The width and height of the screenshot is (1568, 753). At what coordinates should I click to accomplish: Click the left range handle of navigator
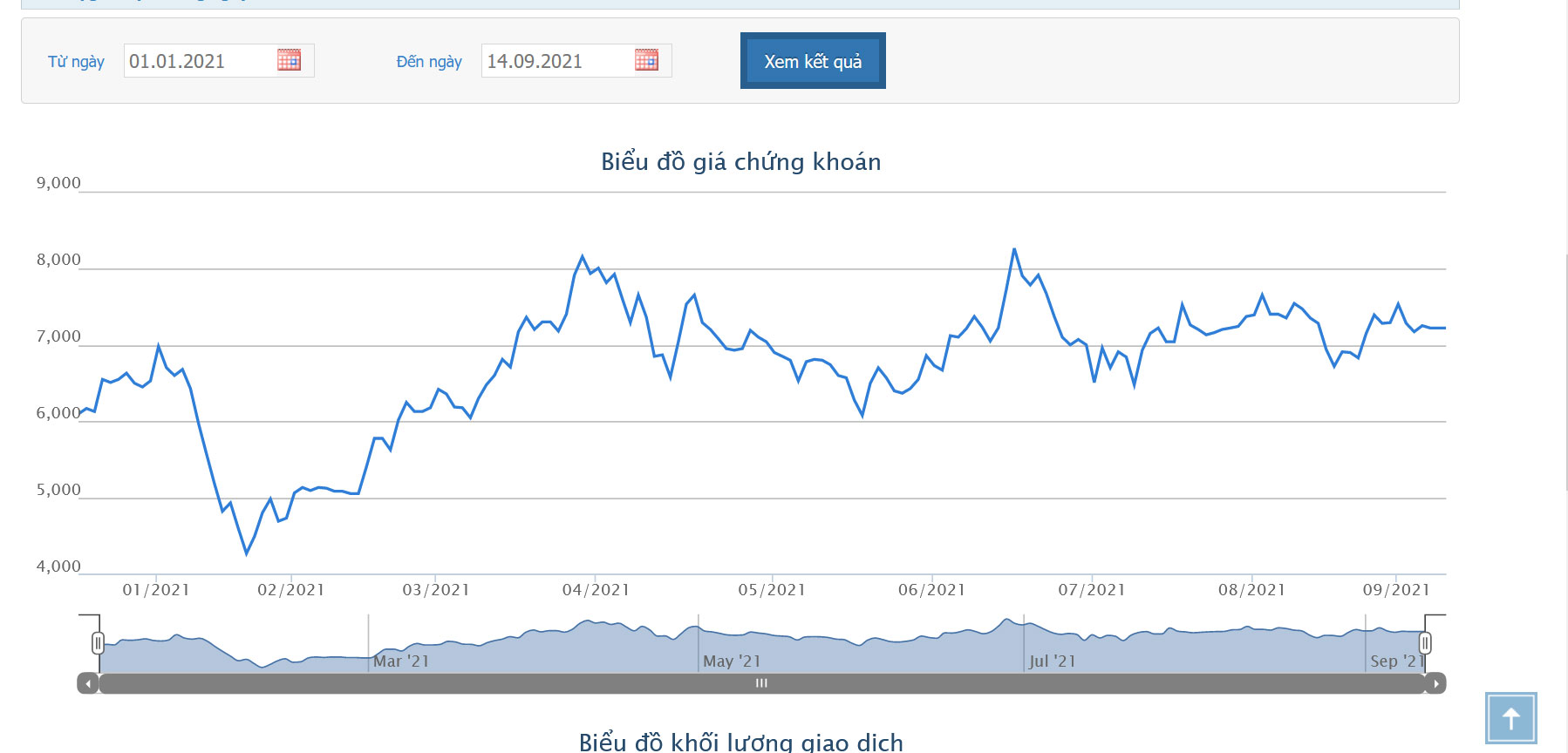click(x=98, y=643)
